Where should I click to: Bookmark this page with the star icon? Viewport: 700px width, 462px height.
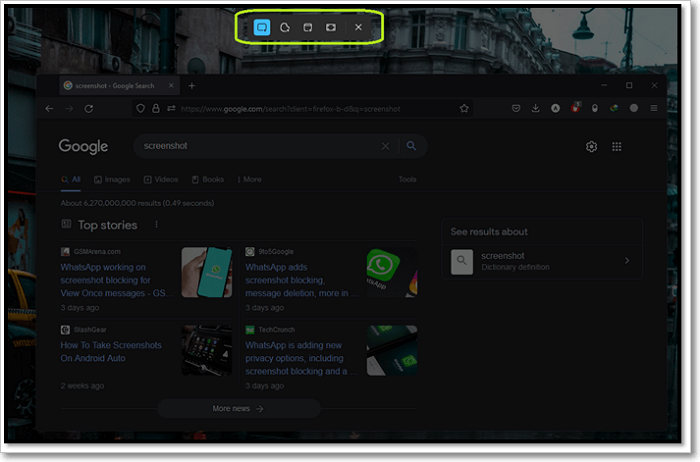pos(464,108)
